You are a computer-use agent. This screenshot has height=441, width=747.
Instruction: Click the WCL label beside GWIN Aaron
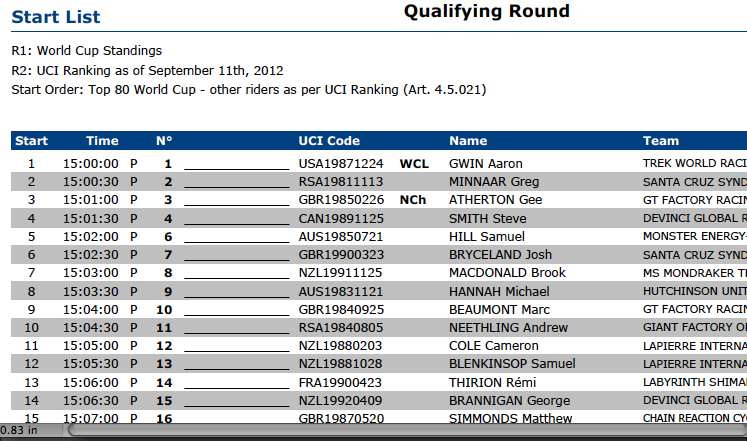[413, 163]
